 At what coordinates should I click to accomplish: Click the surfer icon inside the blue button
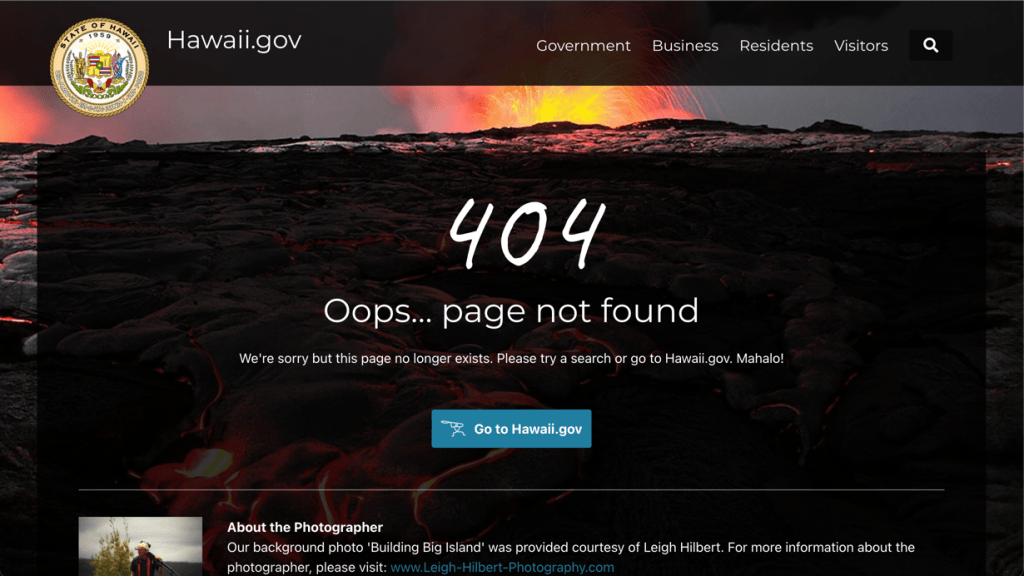point(453,428)
